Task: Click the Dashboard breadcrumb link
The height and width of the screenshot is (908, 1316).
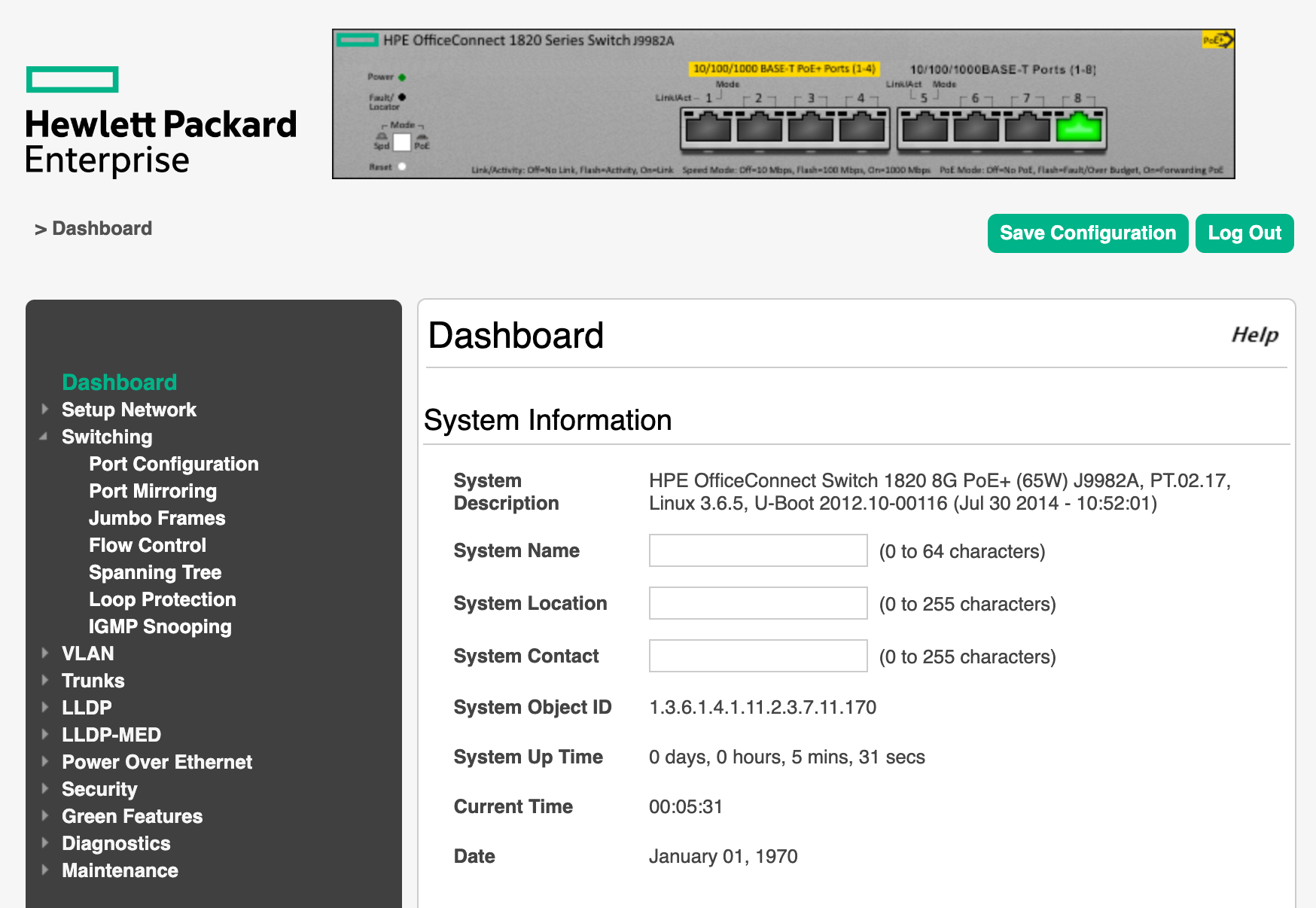Action: [x=102, y=228]
